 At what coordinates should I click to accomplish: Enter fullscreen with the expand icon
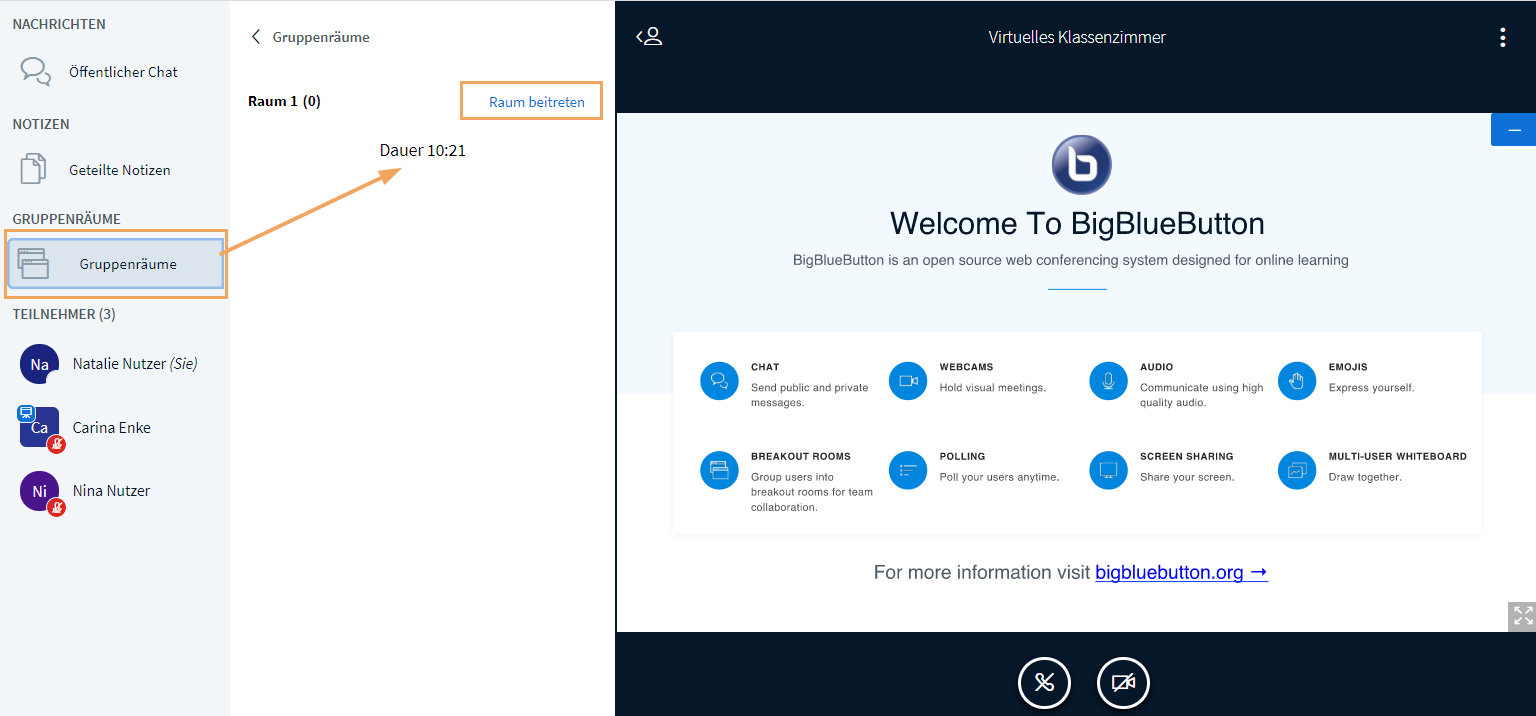click(x=1522, y=617)
